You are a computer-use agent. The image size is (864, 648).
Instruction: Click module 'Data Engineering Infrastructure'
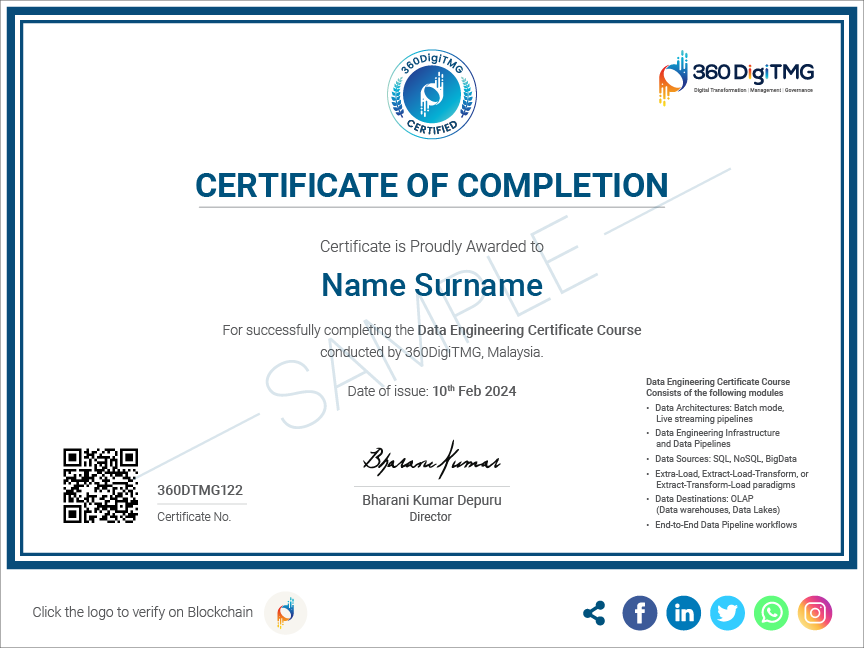tap(717, 433)
